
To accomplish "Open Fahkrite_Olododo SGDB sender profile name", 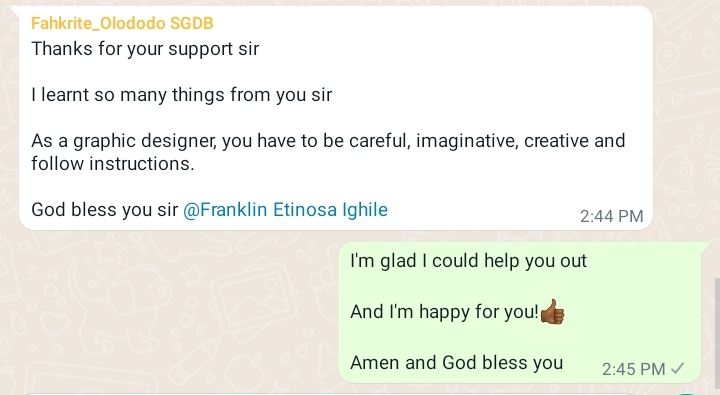I will pos(122,23).
